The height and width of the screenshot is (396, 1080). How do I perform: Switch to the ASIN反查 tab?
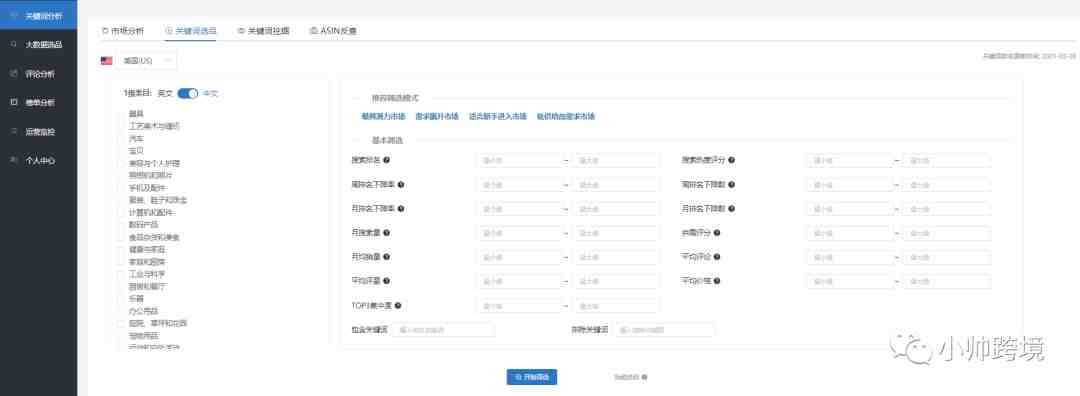coord(333,30)
